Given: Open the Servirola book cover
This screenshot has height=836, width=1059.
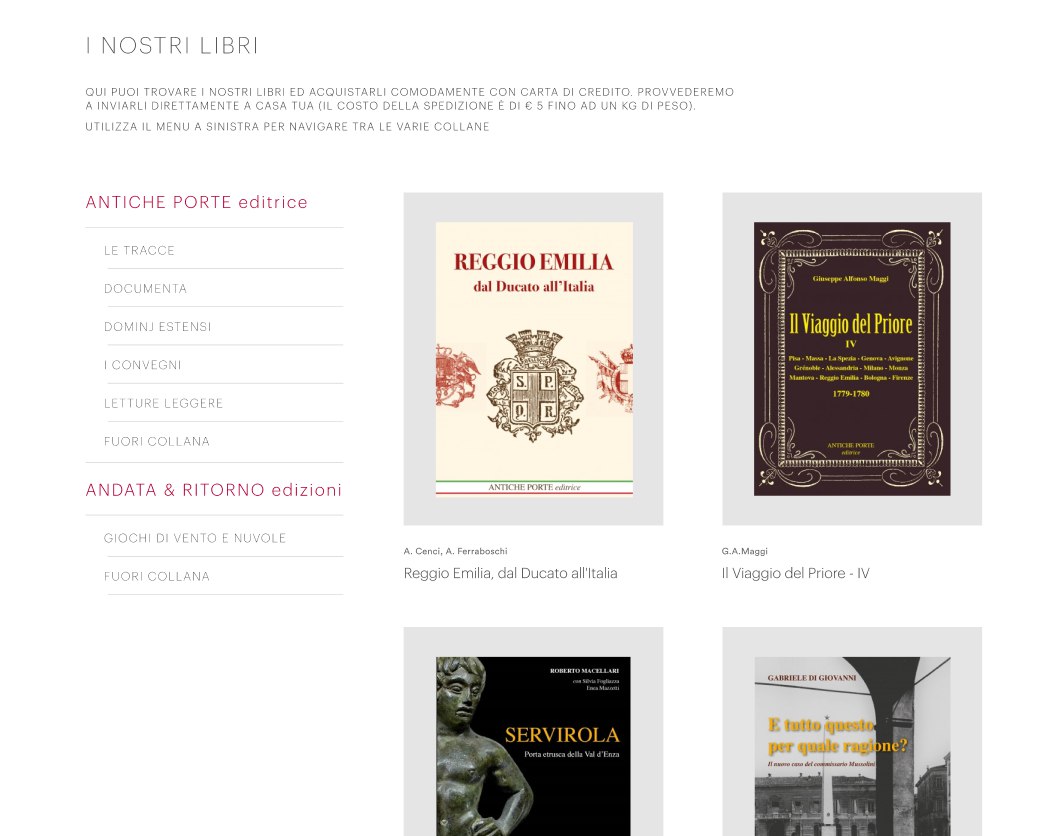Looking at the screenshot, I should tap(534, 746).
